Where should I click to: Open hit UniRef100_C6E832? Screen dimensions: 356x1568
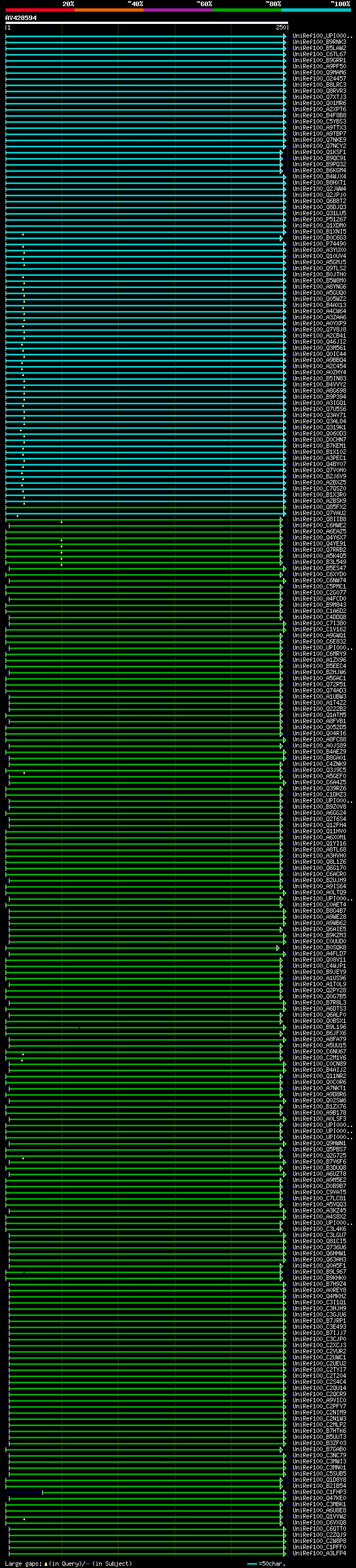[319, 642]
